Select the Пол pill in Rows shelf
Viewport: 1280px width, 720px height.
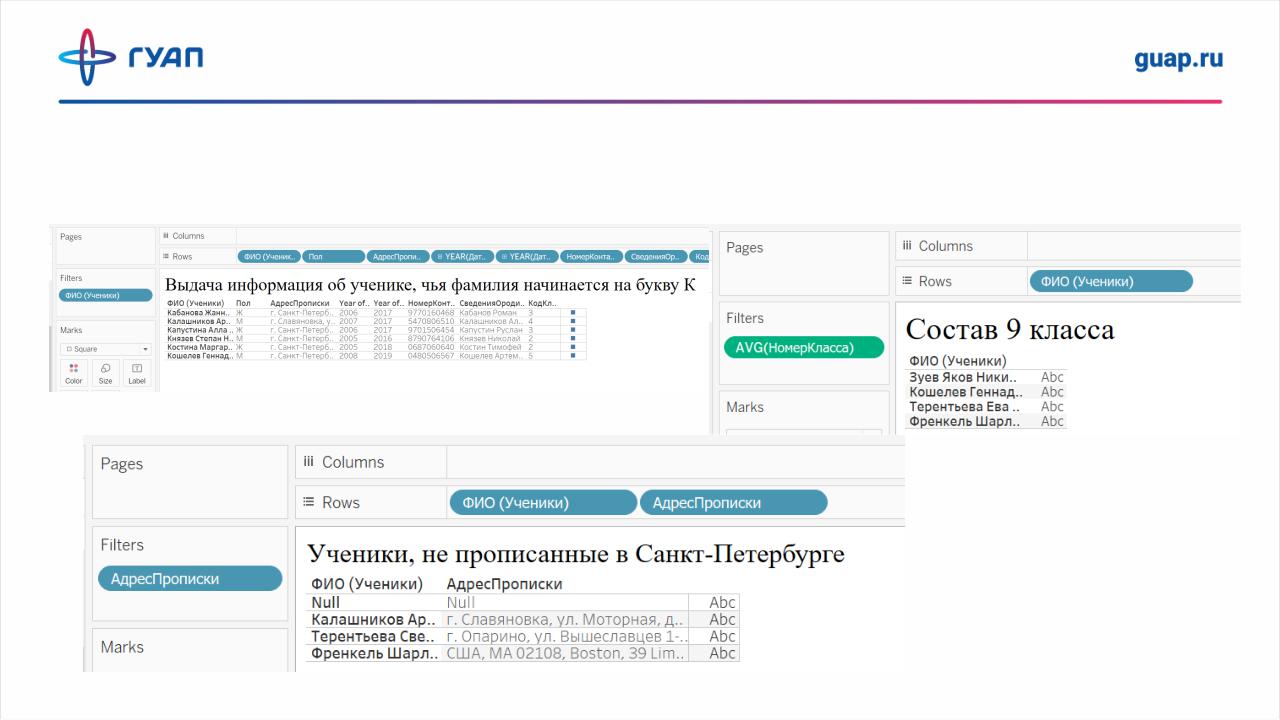click(333, 257)
